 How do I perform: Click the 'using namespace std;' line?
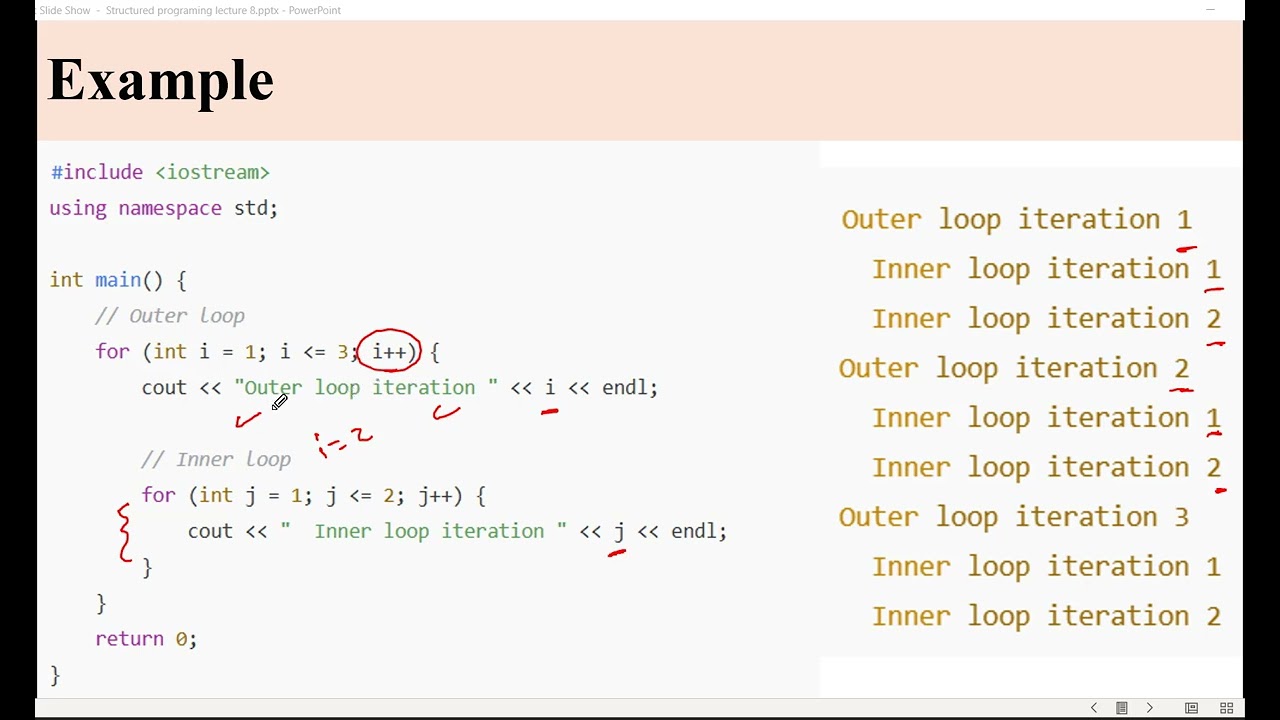164,208
